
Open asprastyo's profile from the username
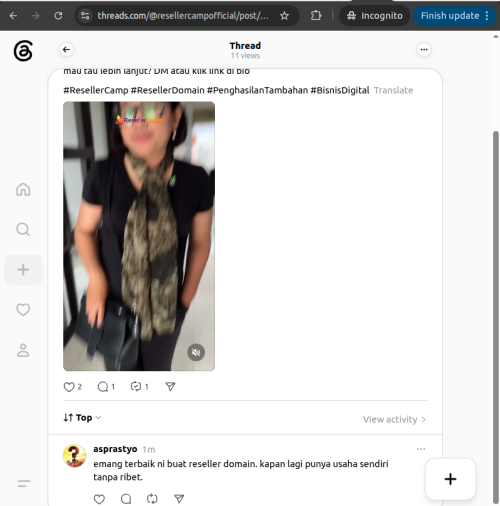pos(115,449)
